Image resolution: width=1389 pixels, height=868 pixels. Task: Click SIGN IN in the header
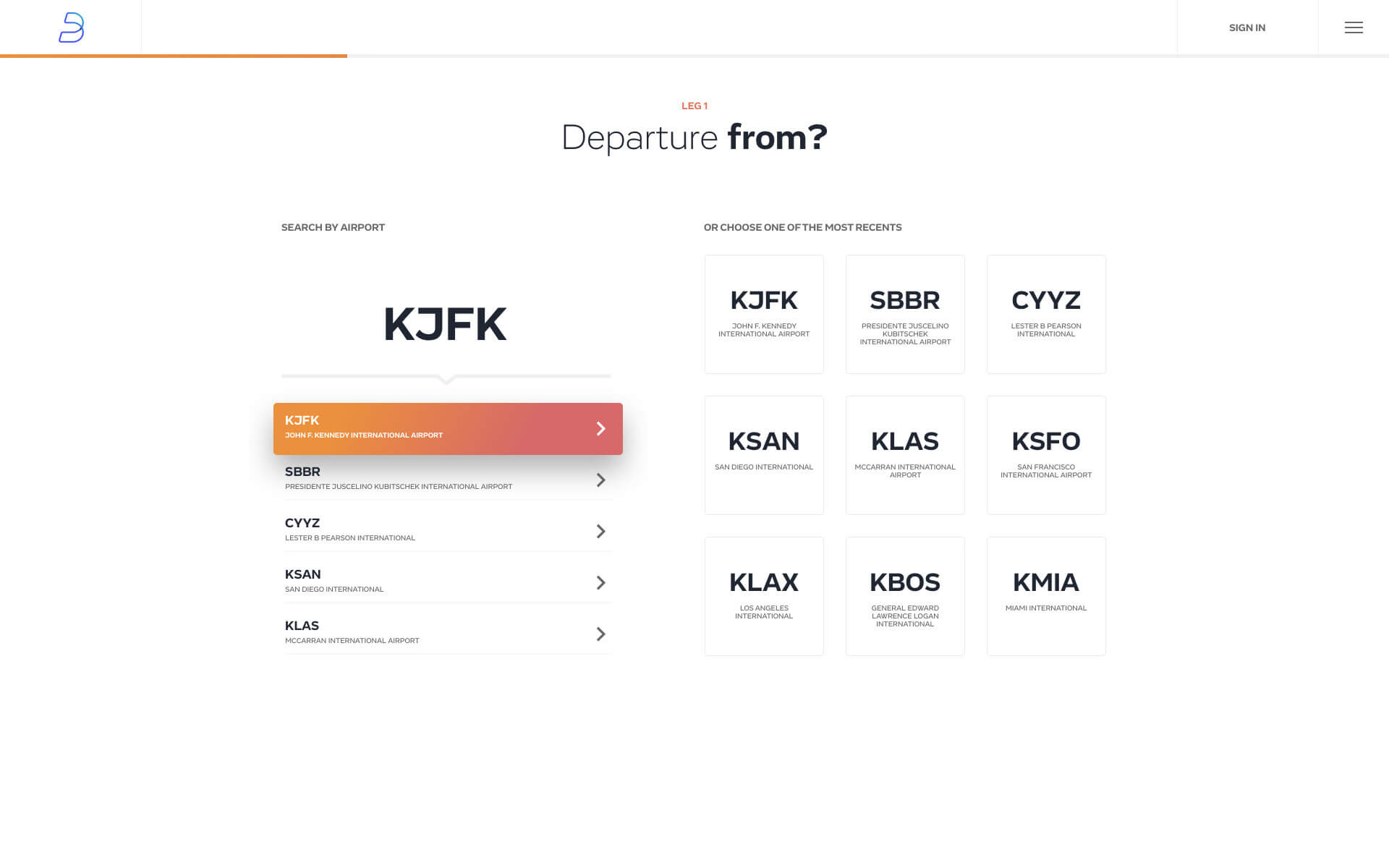click(1247, 27)
